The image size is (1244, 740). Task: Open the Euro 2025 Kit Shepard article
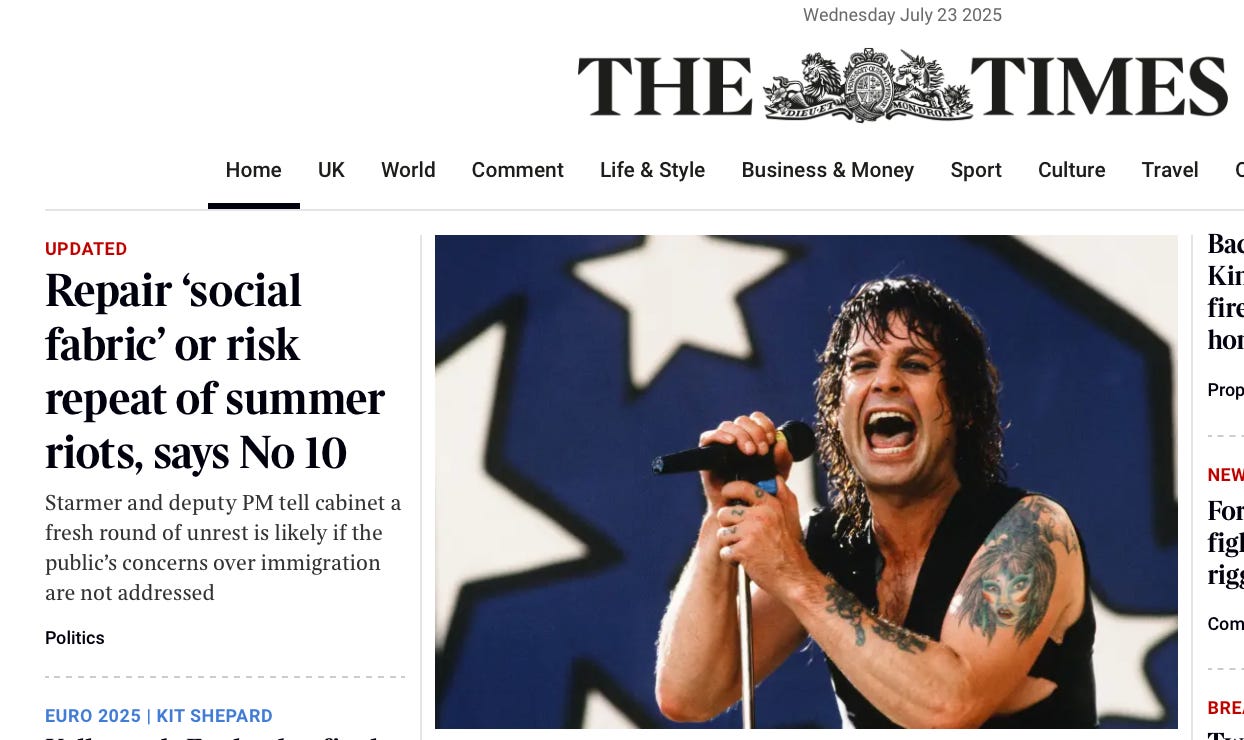(x=159, y=716)
